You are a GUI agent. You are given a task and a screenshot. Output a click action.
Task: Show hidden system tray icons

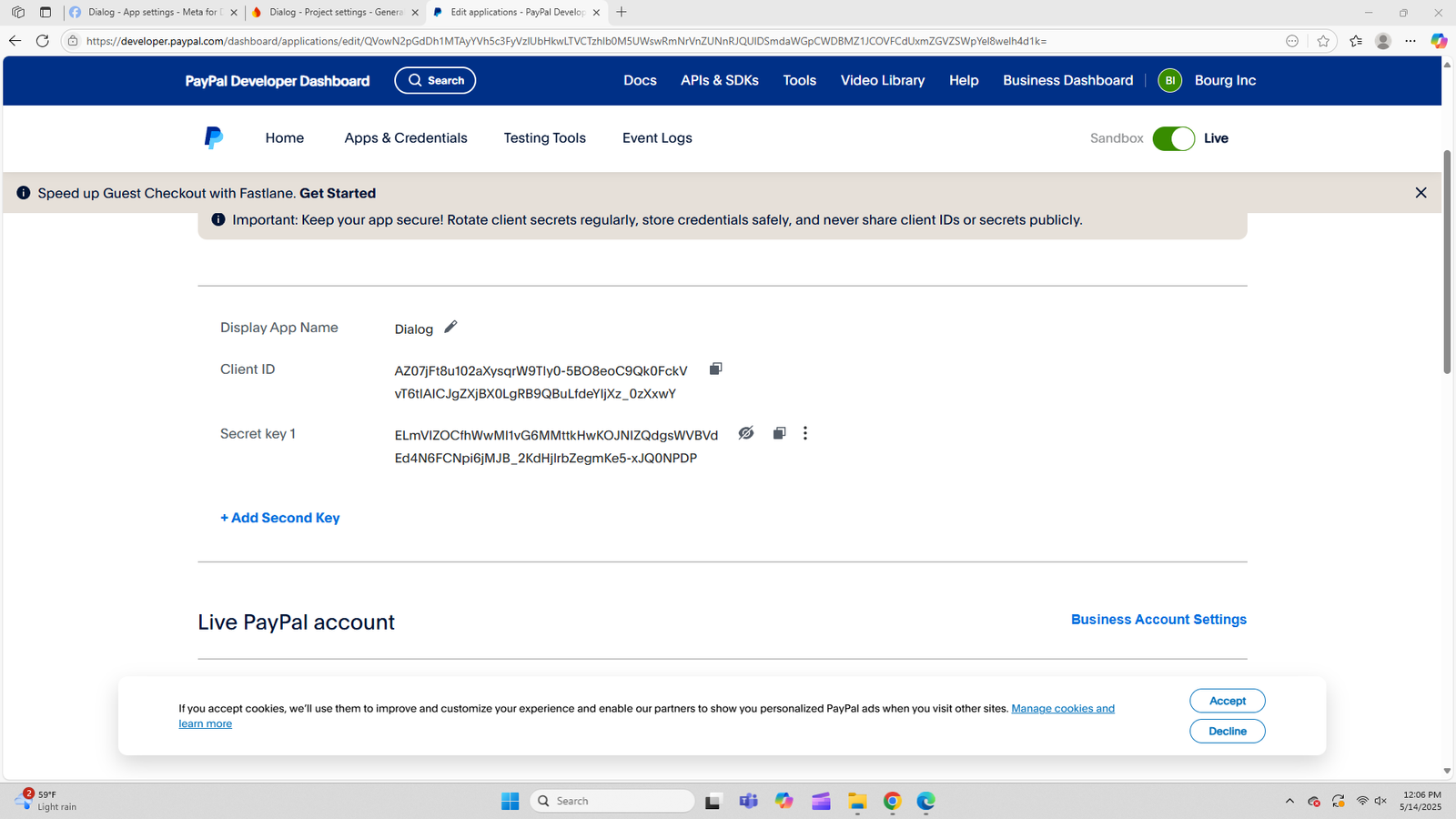point(1289,801)
